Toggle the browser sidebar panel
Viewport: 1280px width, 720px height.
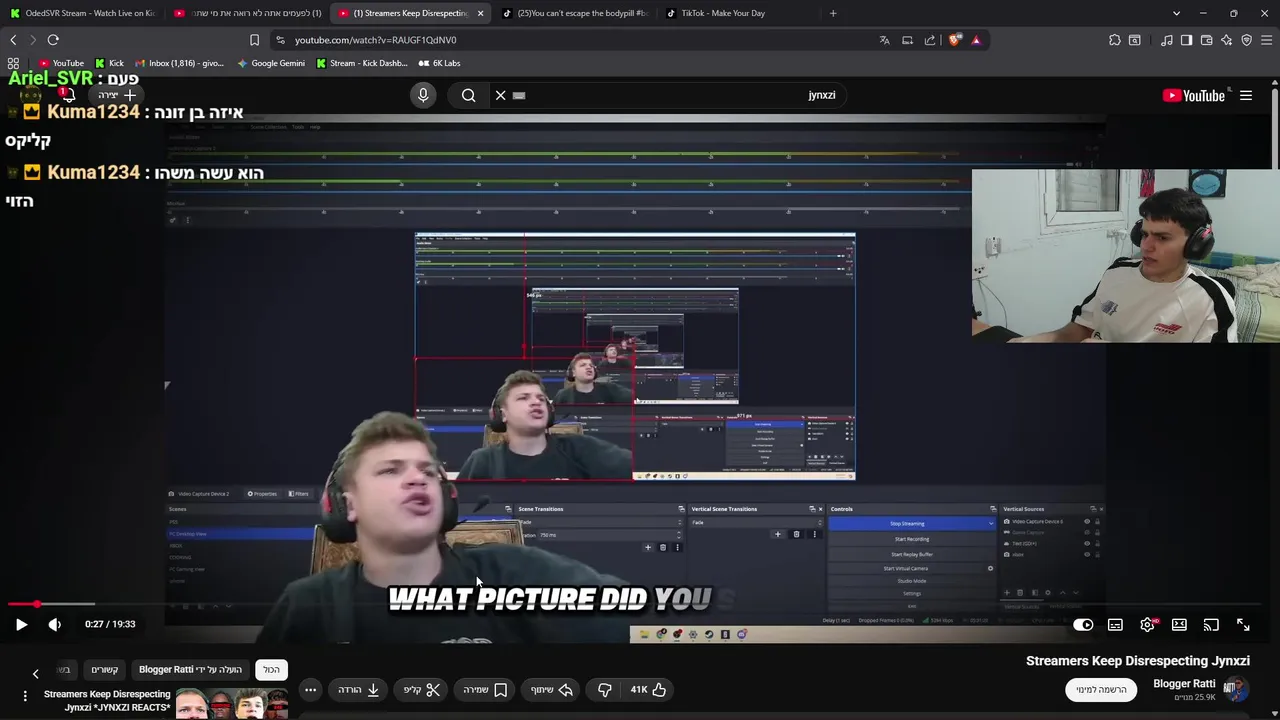coord(1186,40)
